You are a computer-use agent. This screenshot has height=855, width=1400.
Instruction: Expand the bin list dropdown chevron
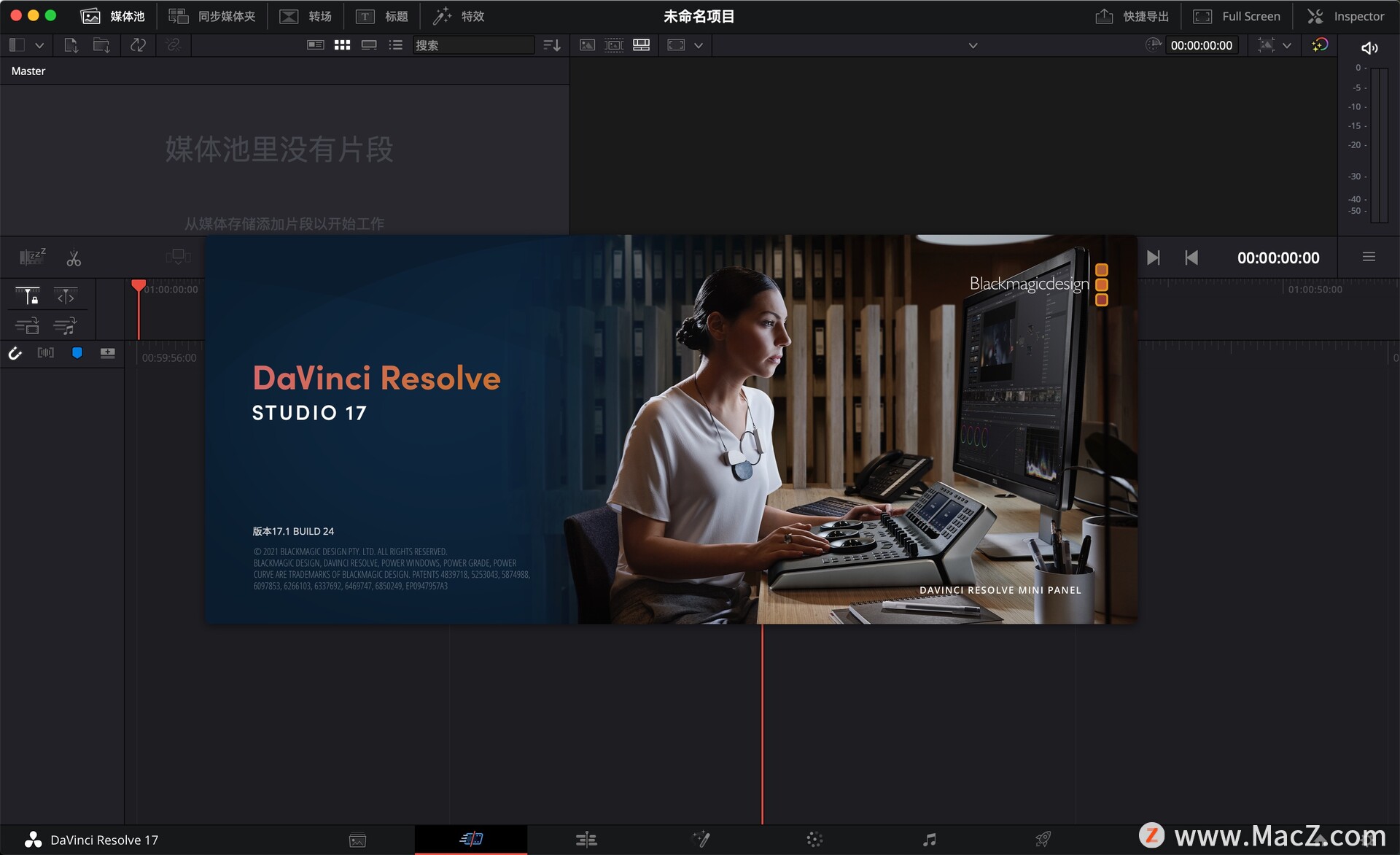(x=39, y=45)
